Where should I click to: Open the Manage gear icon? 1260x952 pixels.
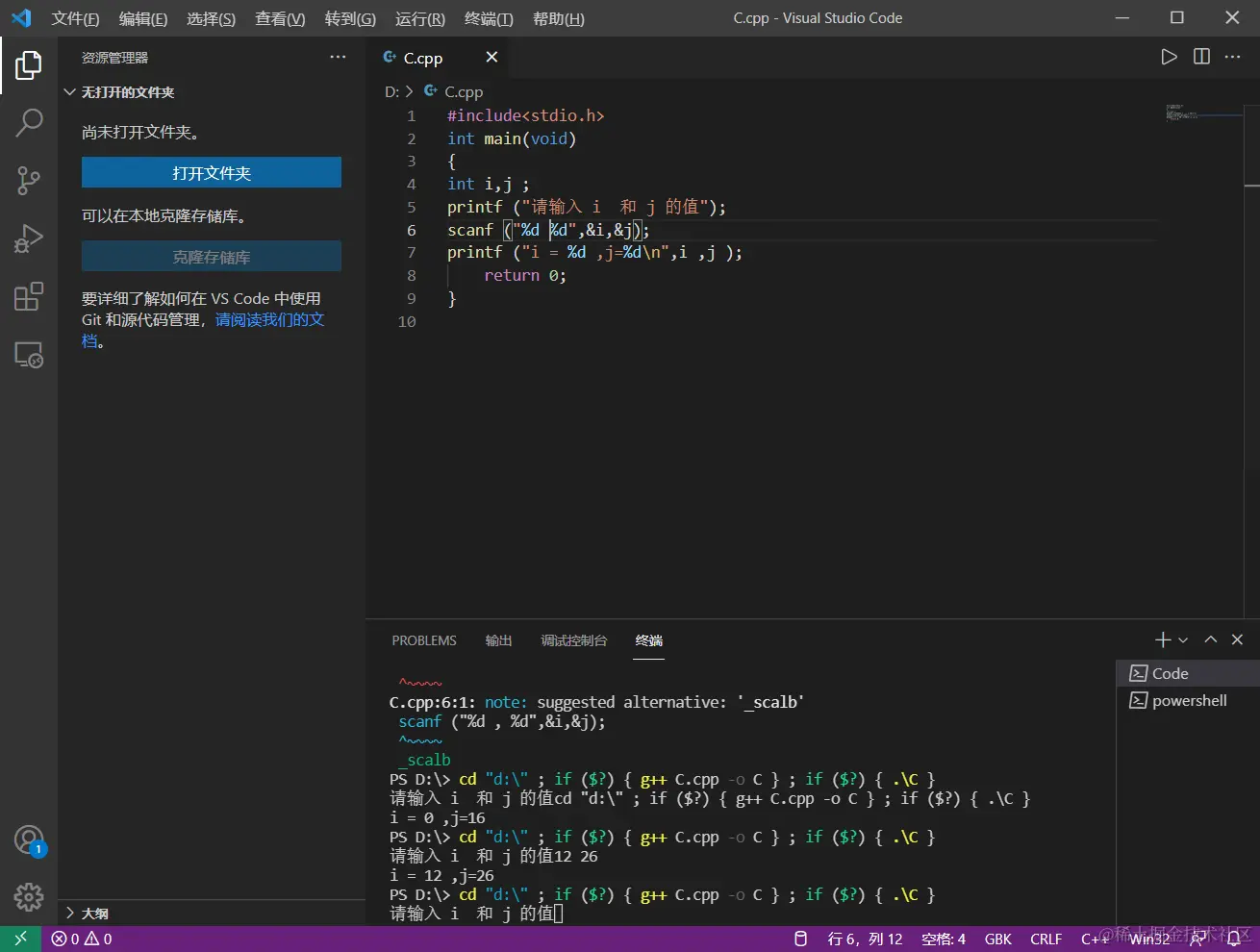29,896
